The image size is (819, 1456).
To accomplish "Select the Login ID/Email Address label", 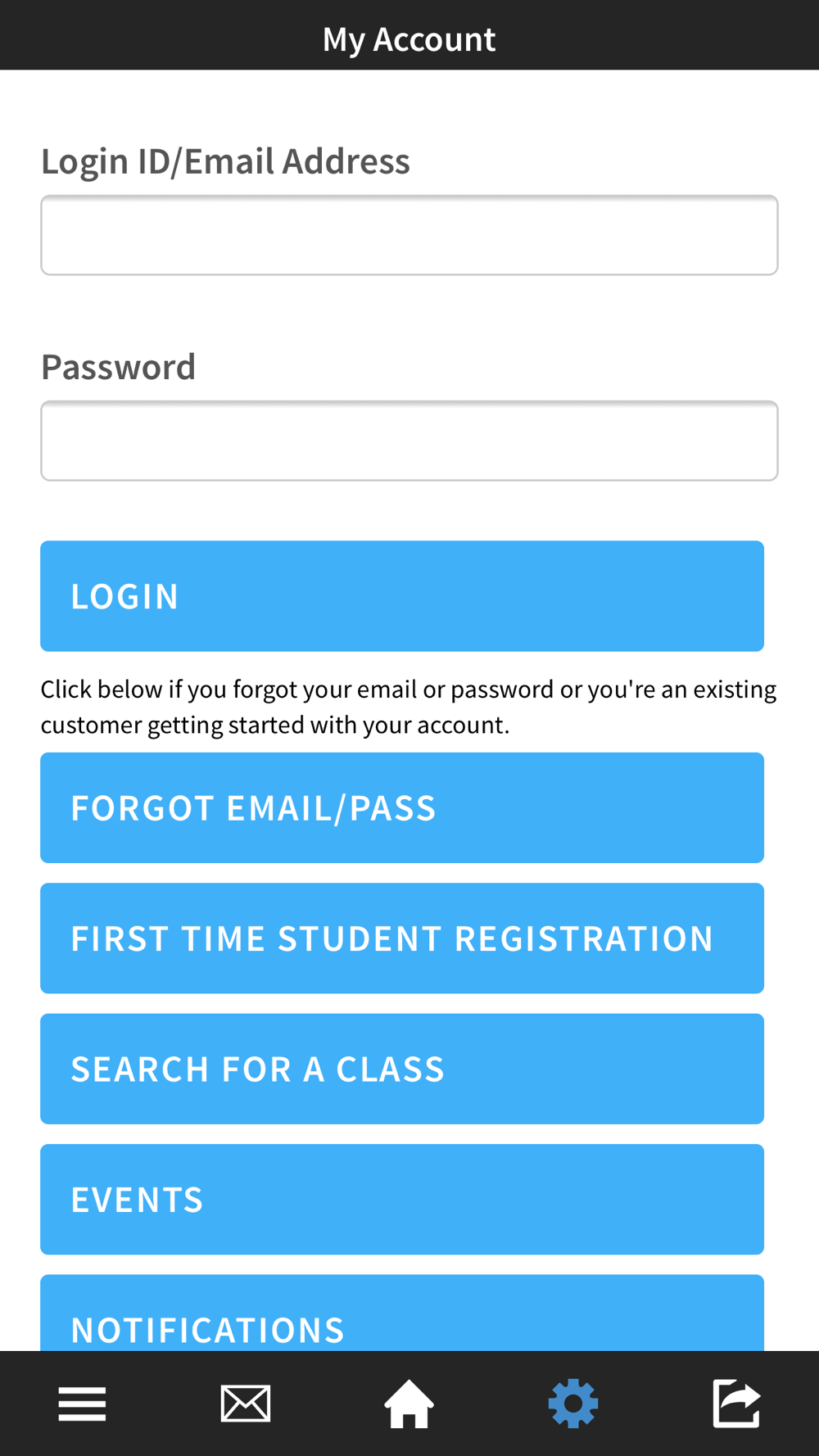I will (225, 161).
